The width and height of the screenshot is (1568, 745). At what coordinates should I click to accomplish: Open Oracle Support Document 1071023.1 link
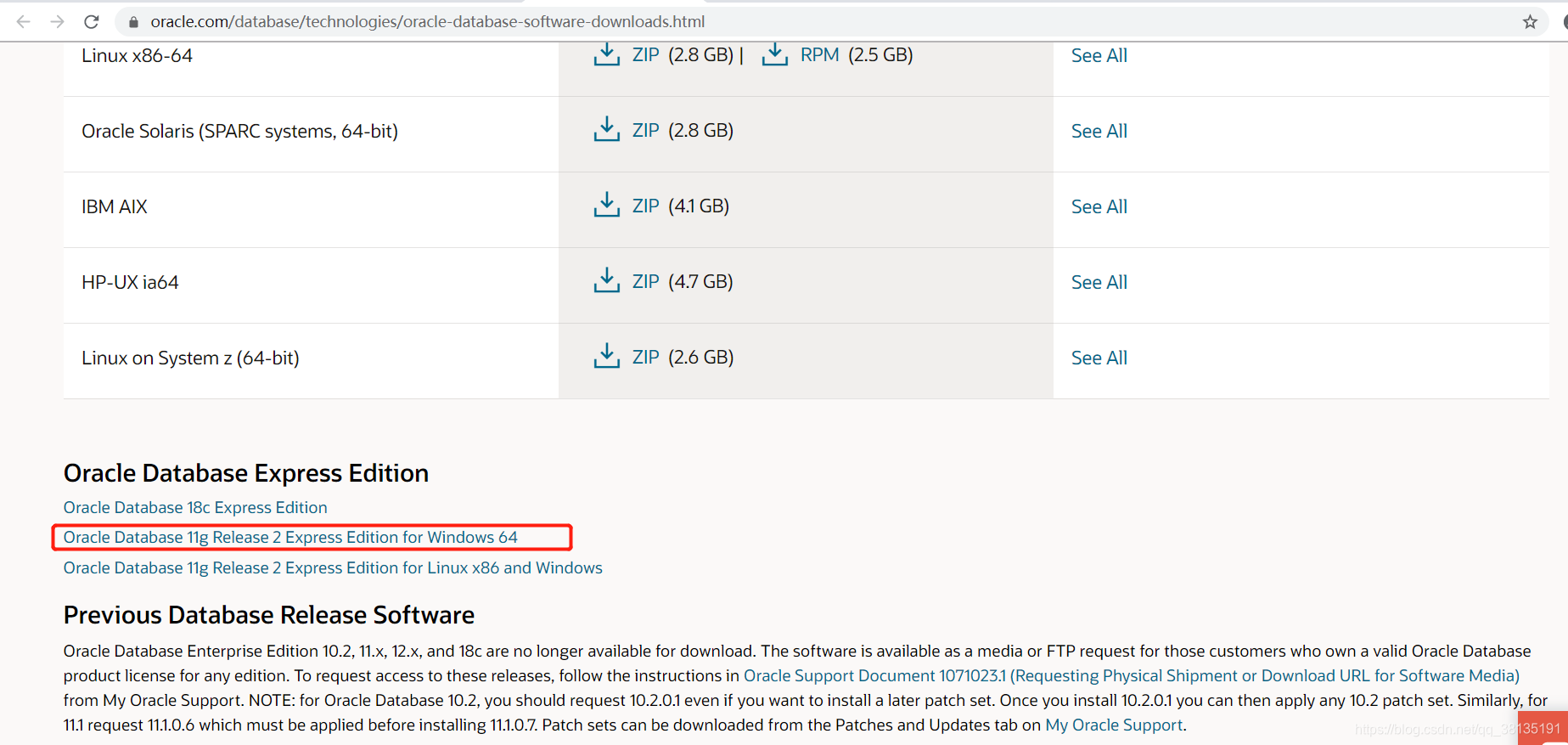(1132, 676)
